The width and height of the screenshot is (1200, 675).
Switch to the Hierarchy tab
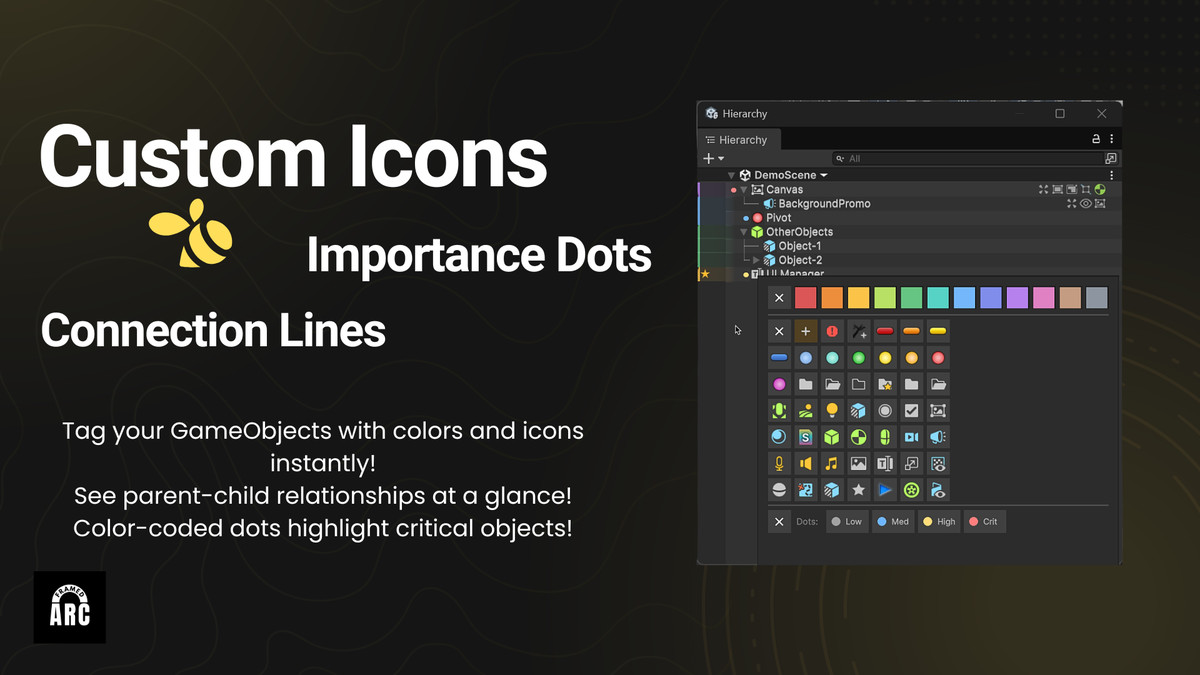tap(742, 140)
